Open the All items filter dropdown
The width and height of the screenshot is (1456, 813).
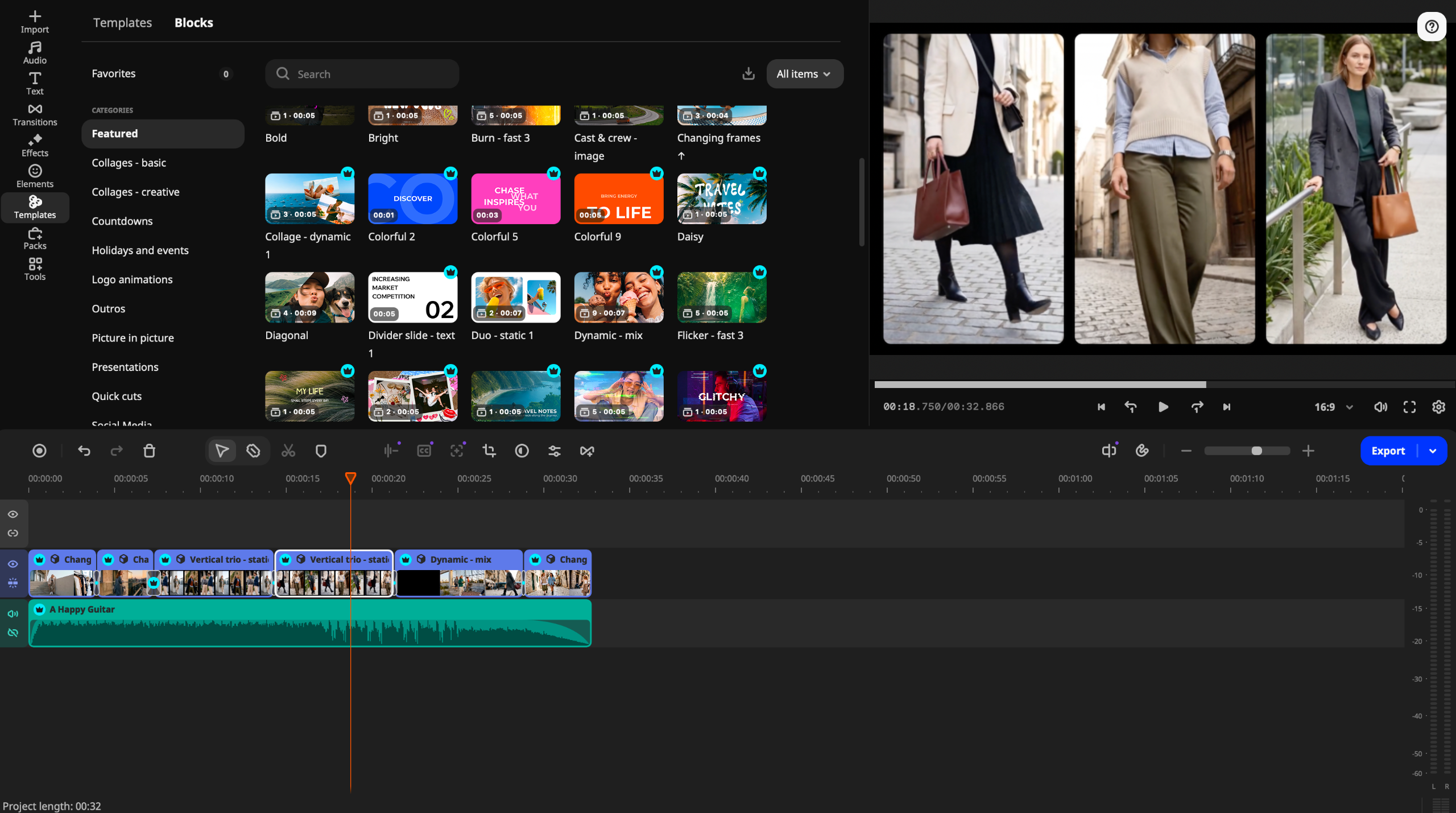click(x=804, y=73)
